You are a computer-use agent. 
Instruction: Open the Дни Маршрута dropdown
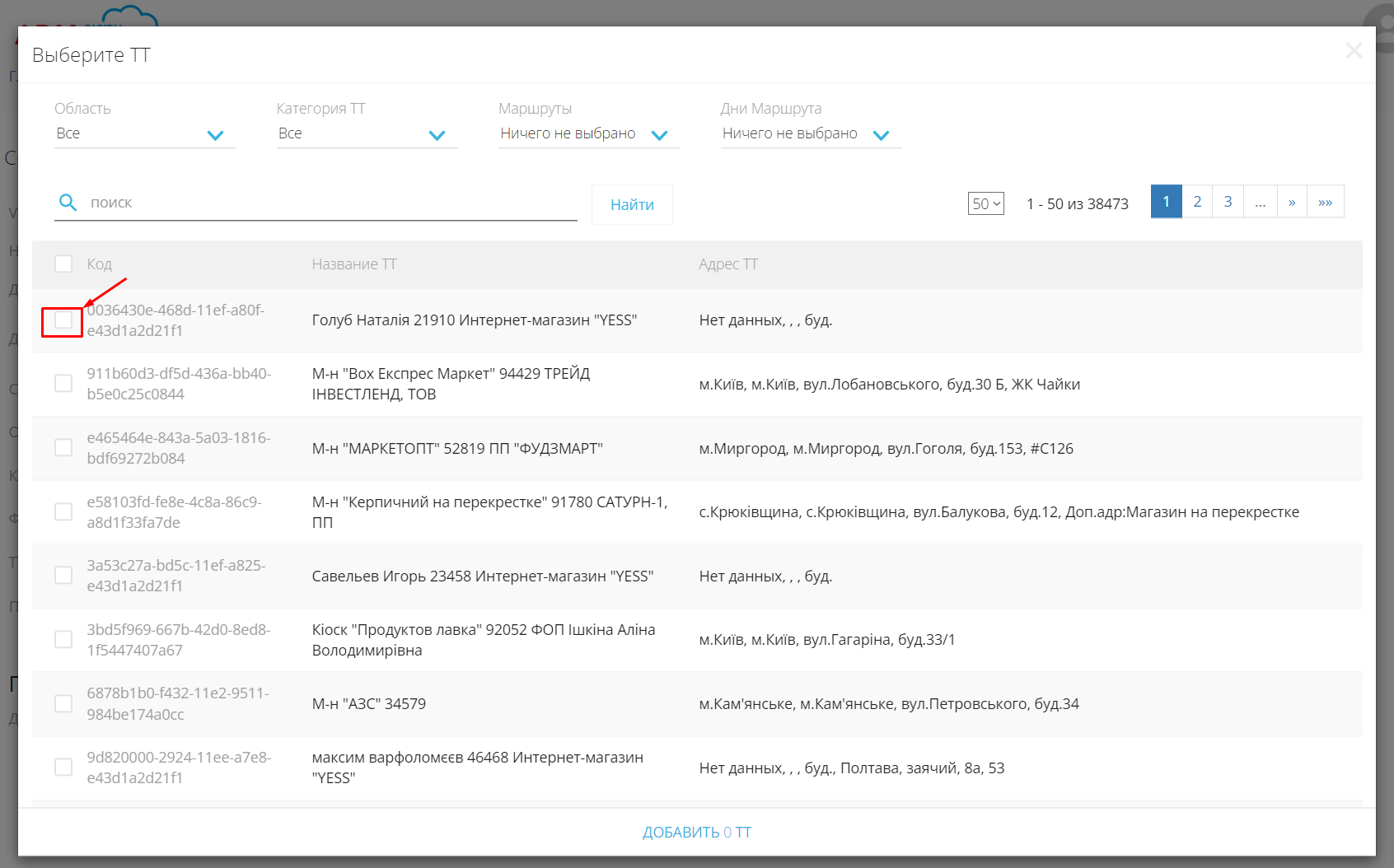[811, 134]
